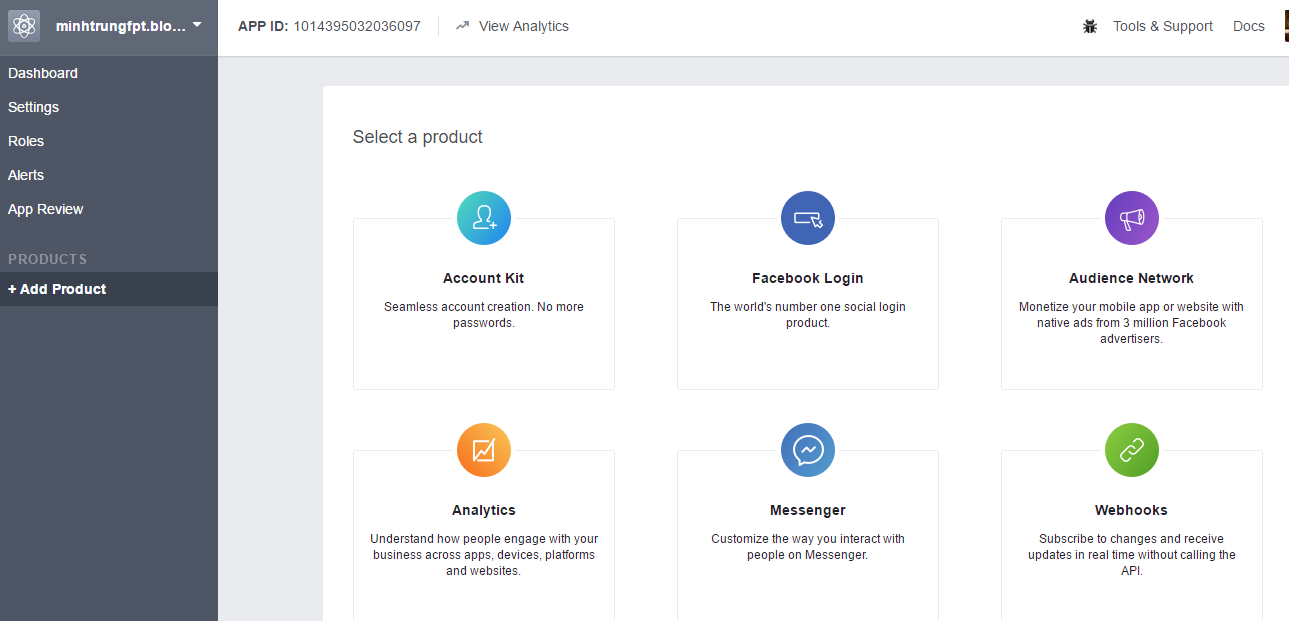1289x621 pixels.
Task: Click the trend arrow icon before View Analytics
Action: (462, 27)
